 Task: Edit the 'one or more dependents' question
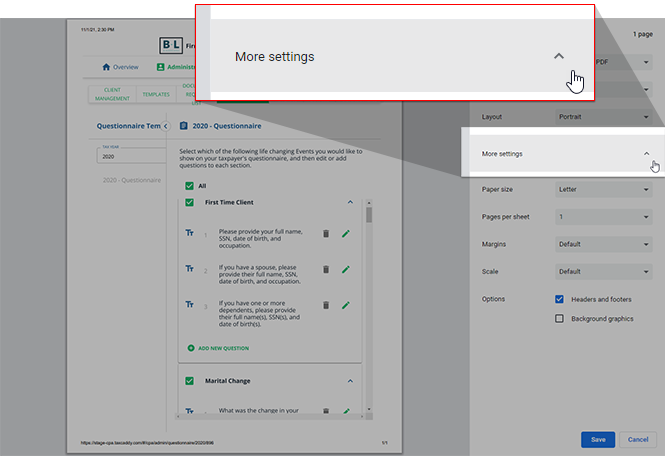346,305
